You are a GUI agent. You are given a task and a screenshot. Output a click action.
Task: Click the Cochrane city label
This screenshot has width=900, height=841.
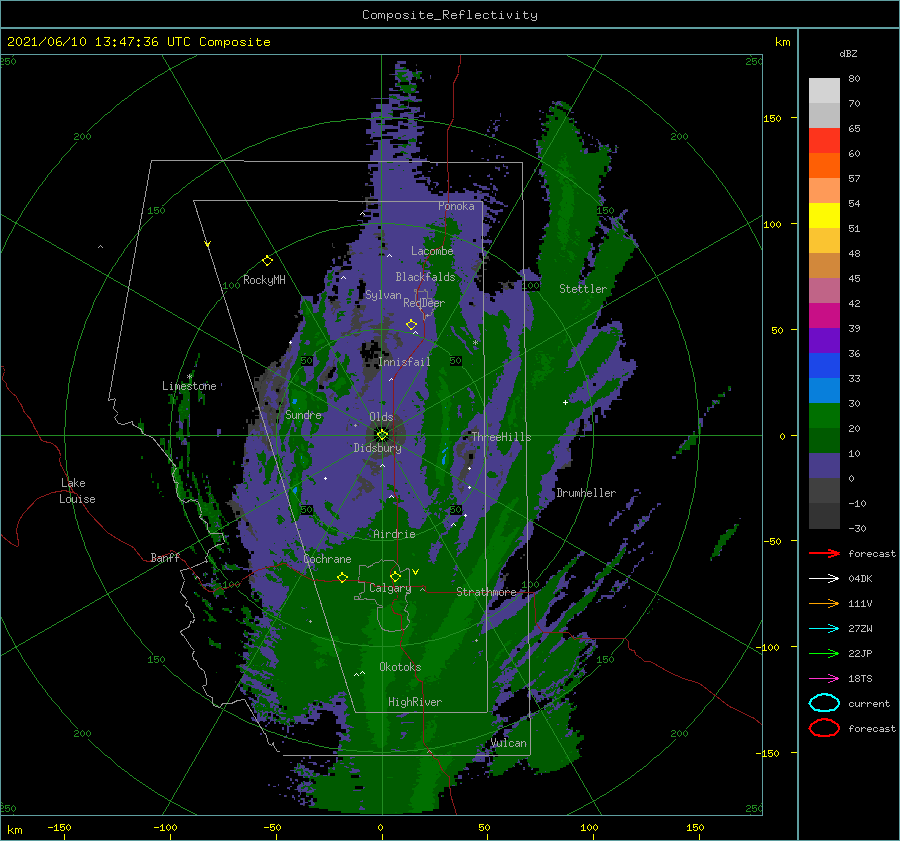click(327, 559)
